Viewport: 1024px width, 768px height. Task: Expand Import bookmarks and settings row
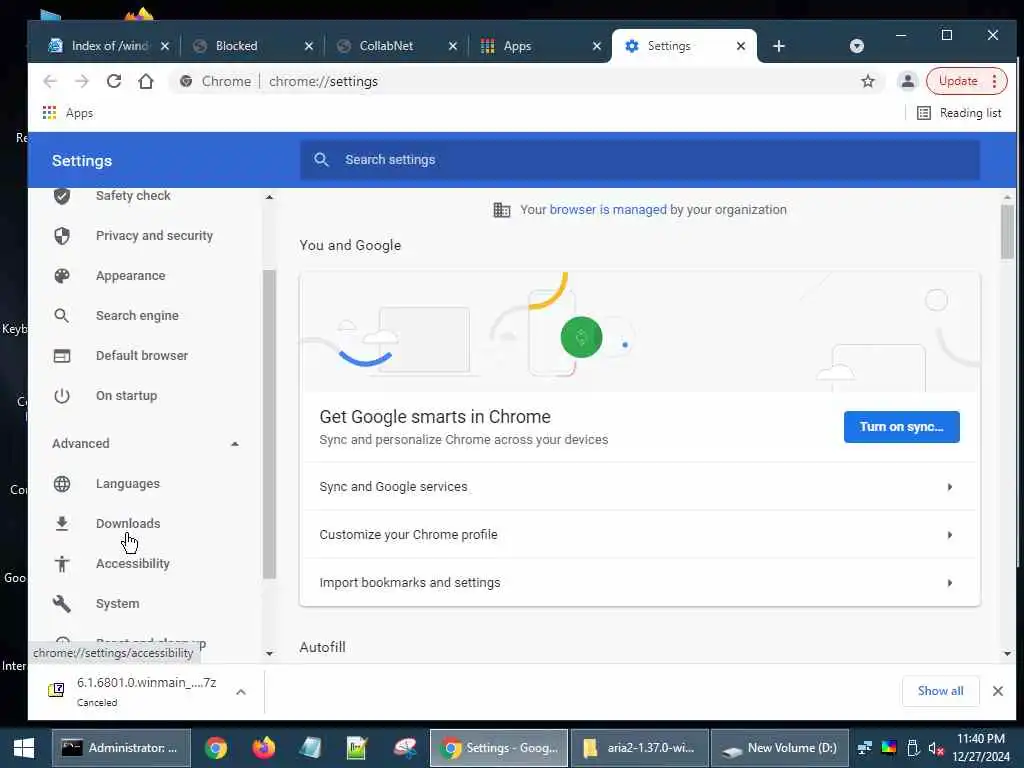tap(640, 583)
